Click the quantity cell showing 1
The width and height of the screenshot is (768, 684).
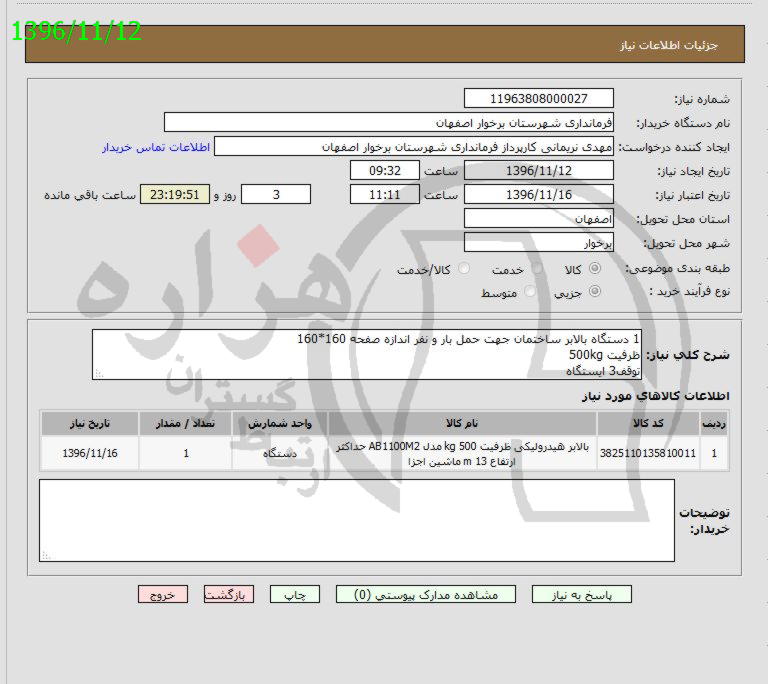[x=185, y=453]
